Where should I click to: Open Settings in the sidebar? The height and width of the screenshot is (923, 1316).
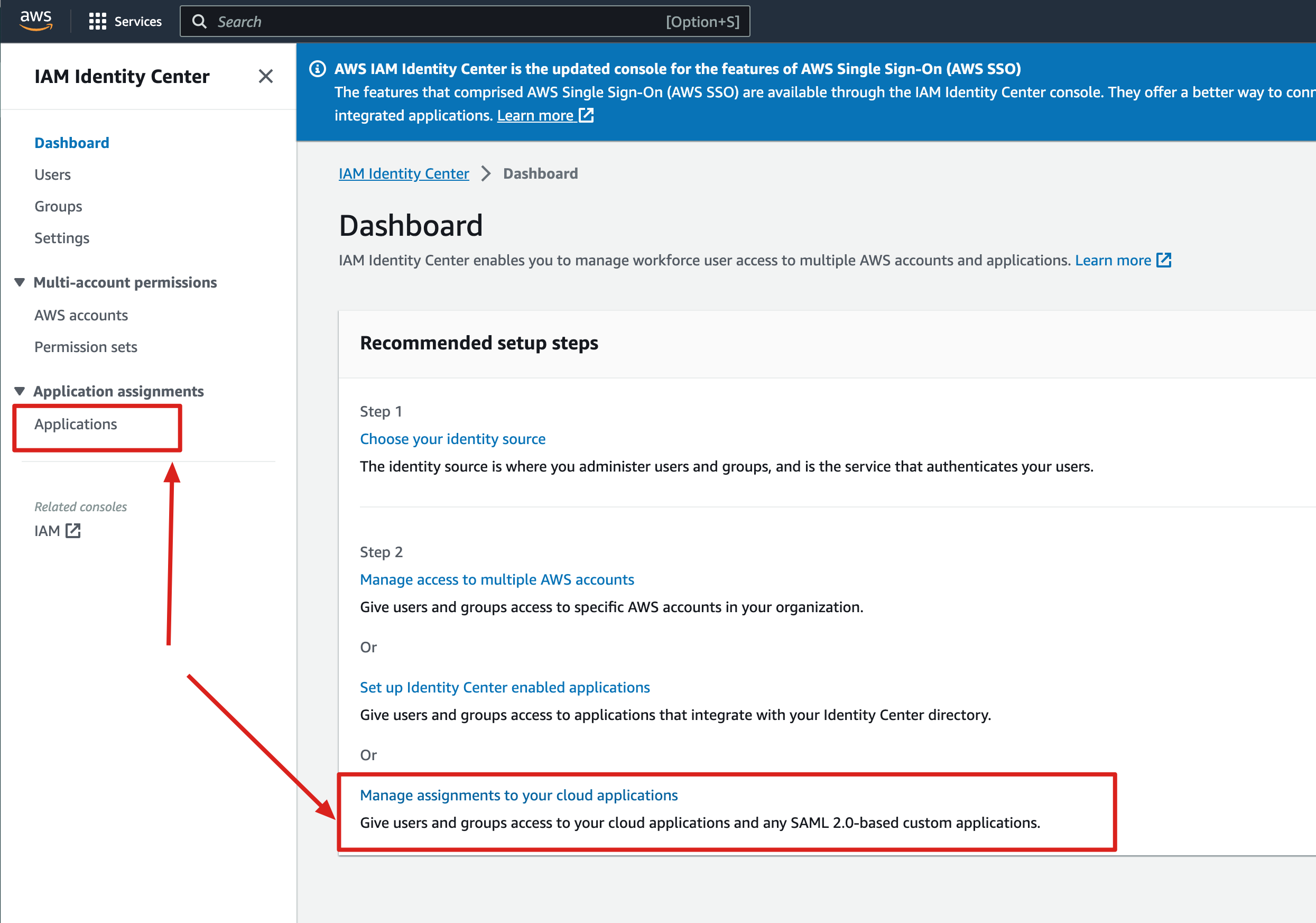pos(61,237)
